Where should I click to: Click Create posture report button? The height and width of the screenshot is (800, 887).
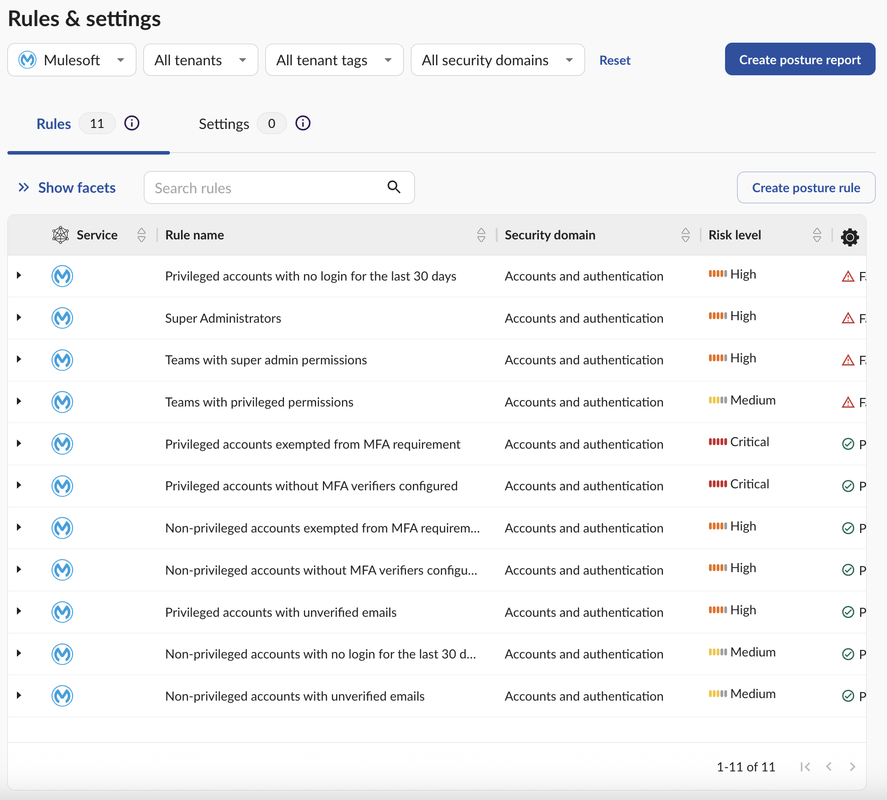pyautogui.click(x=799, y=60)
